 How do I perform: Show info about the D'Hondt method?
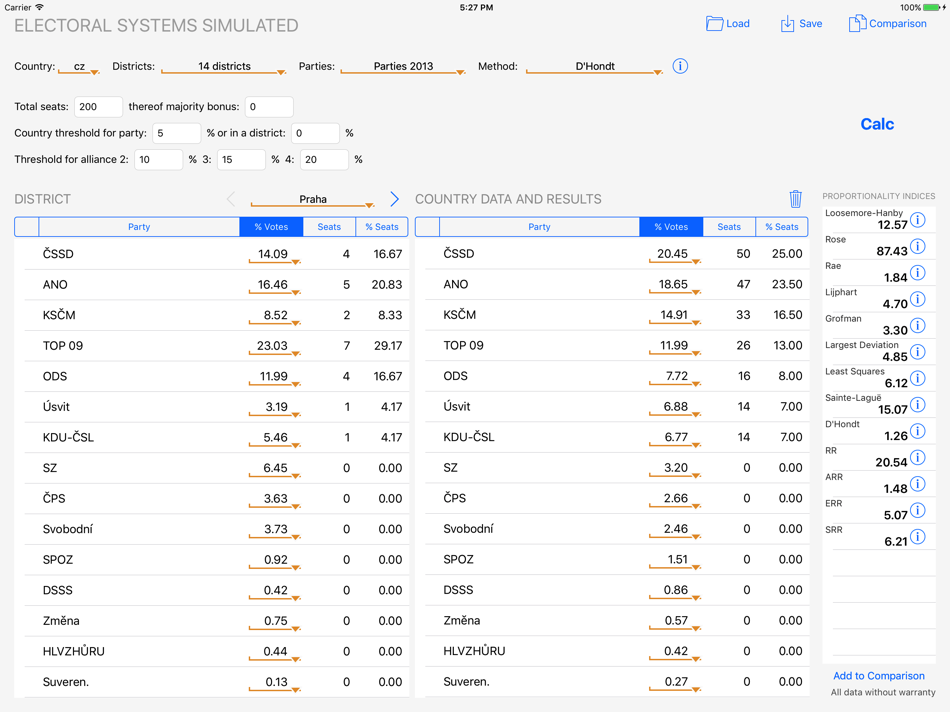(679, 65)
